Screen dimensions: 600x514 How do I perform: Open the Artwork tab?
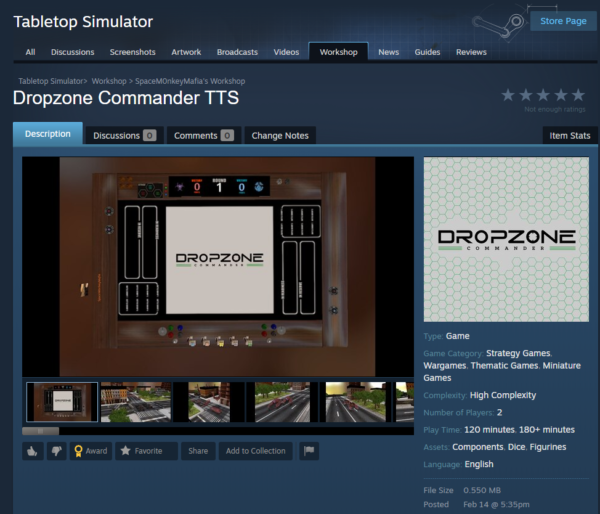coord(186,52)
